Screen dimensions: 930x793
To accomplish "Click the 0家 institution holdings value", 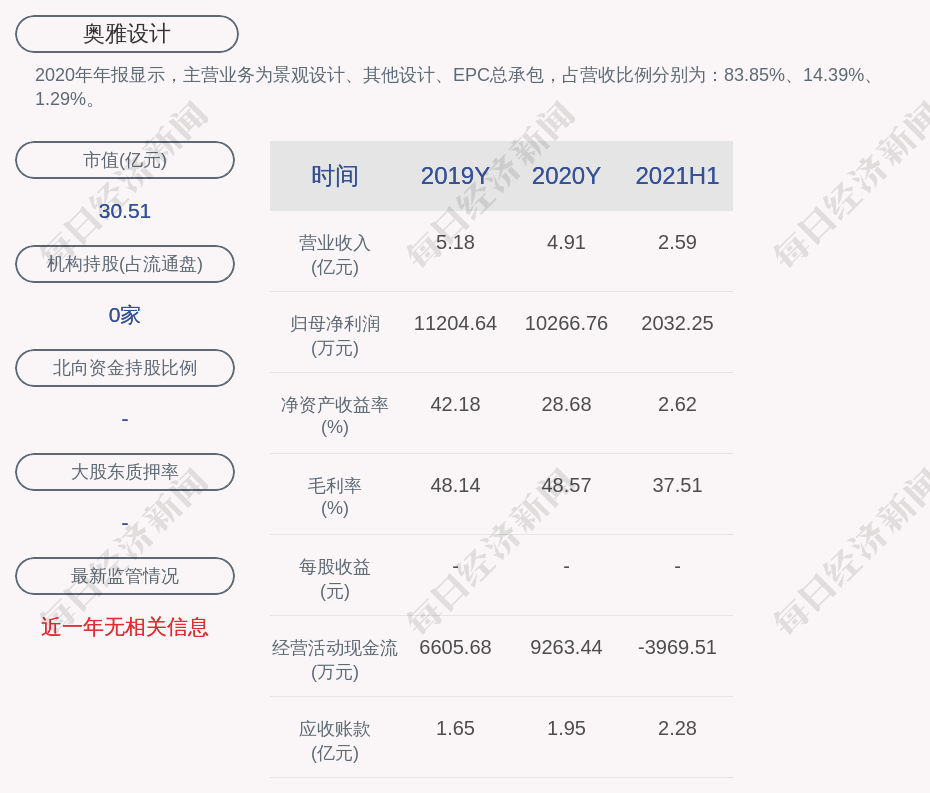I will click(125, 315).
